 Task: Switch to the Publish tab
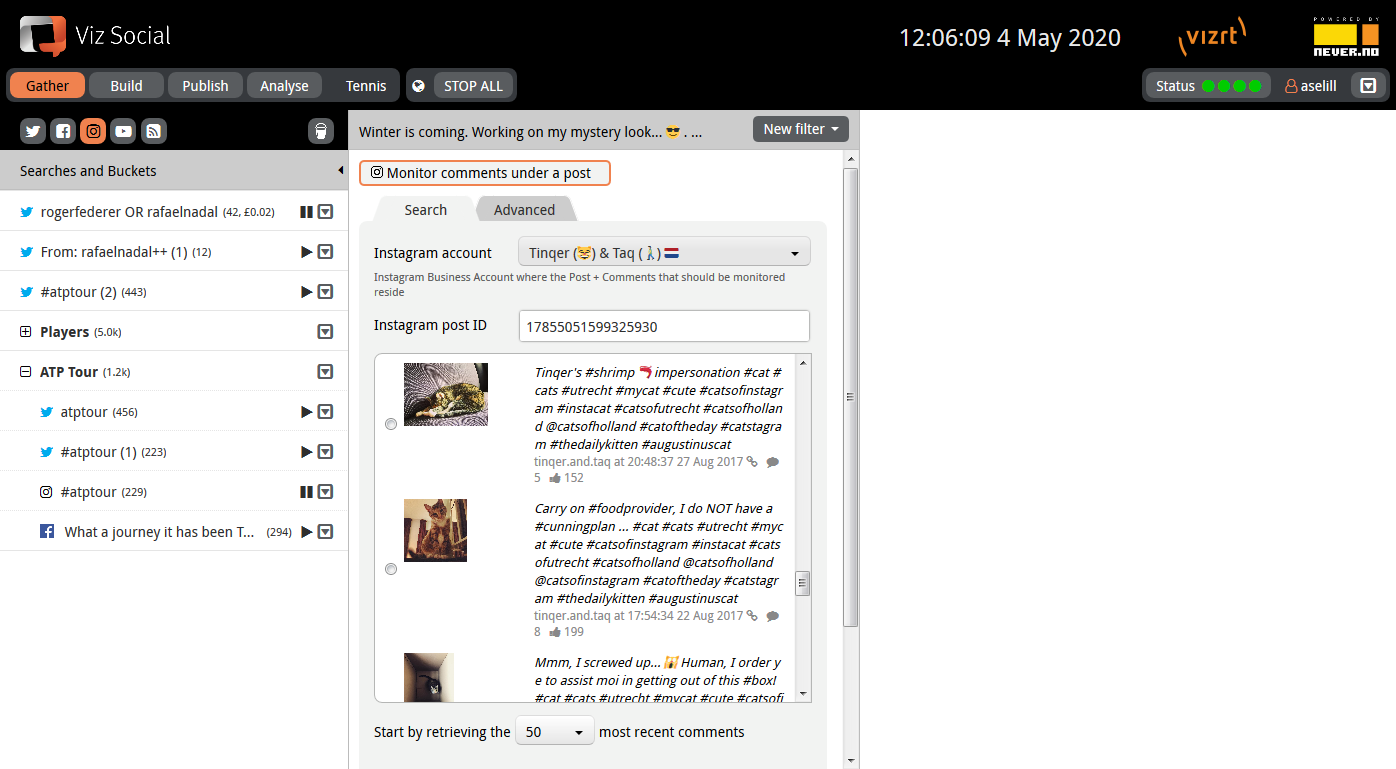[x=205, y=86]
